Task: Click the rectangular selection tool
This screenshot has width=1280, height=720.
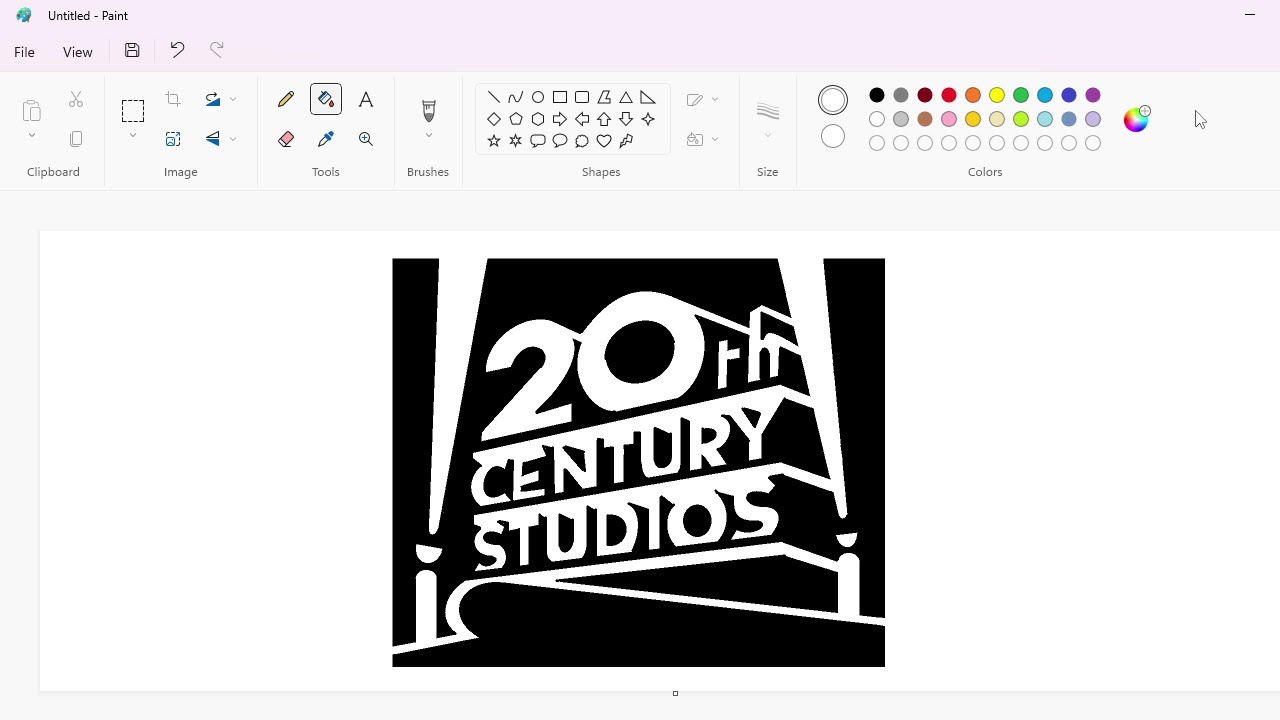Action: [133, 110]
